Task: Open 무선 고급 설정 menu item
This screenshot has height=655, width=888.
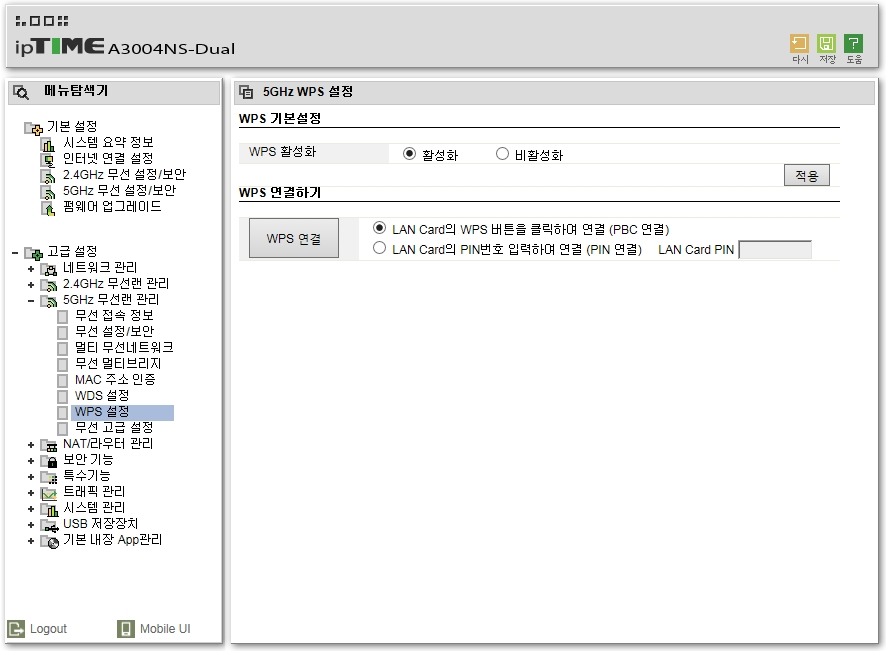Action: coord(114,428)
